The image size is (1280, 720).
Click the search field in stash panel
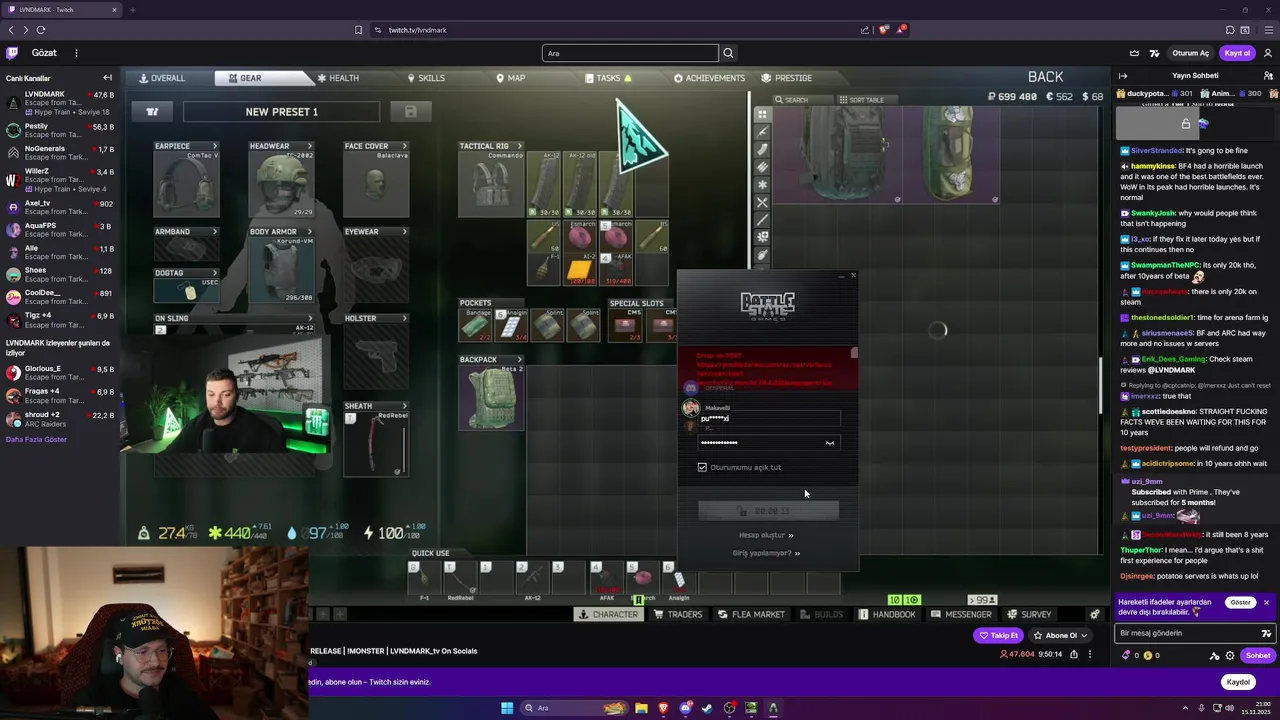coord(802,100)
